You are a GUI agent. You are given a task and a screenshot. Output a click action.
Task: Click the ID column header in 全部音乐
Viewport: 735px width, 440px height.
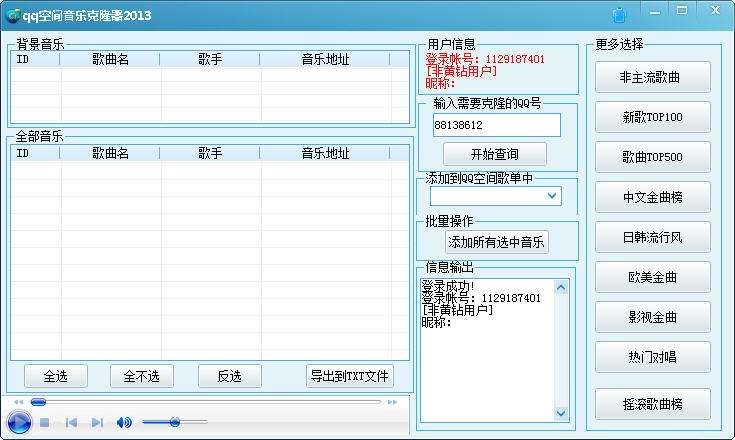[x=36, y=153]
